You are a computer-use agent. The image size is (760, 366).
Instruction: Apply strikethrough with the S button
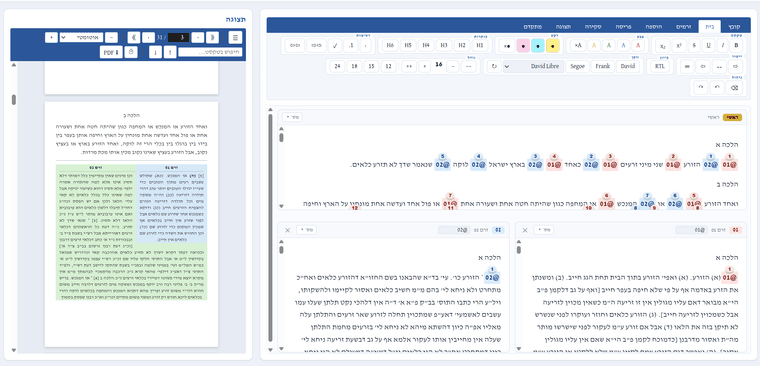point(694,46)
